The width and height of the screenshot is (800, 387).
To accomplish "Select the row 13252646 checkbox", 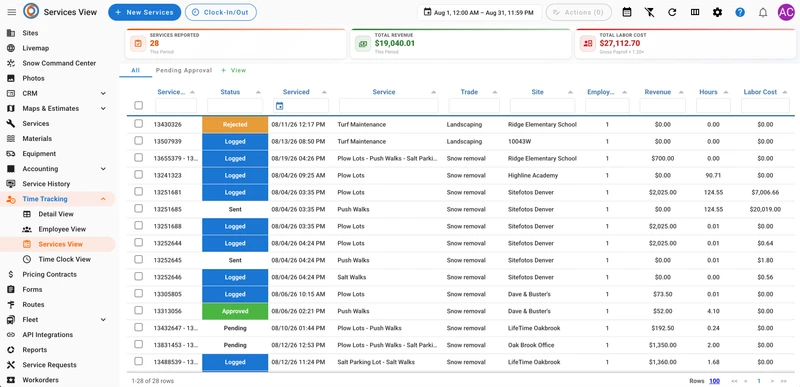I will [x=138, y=276].
